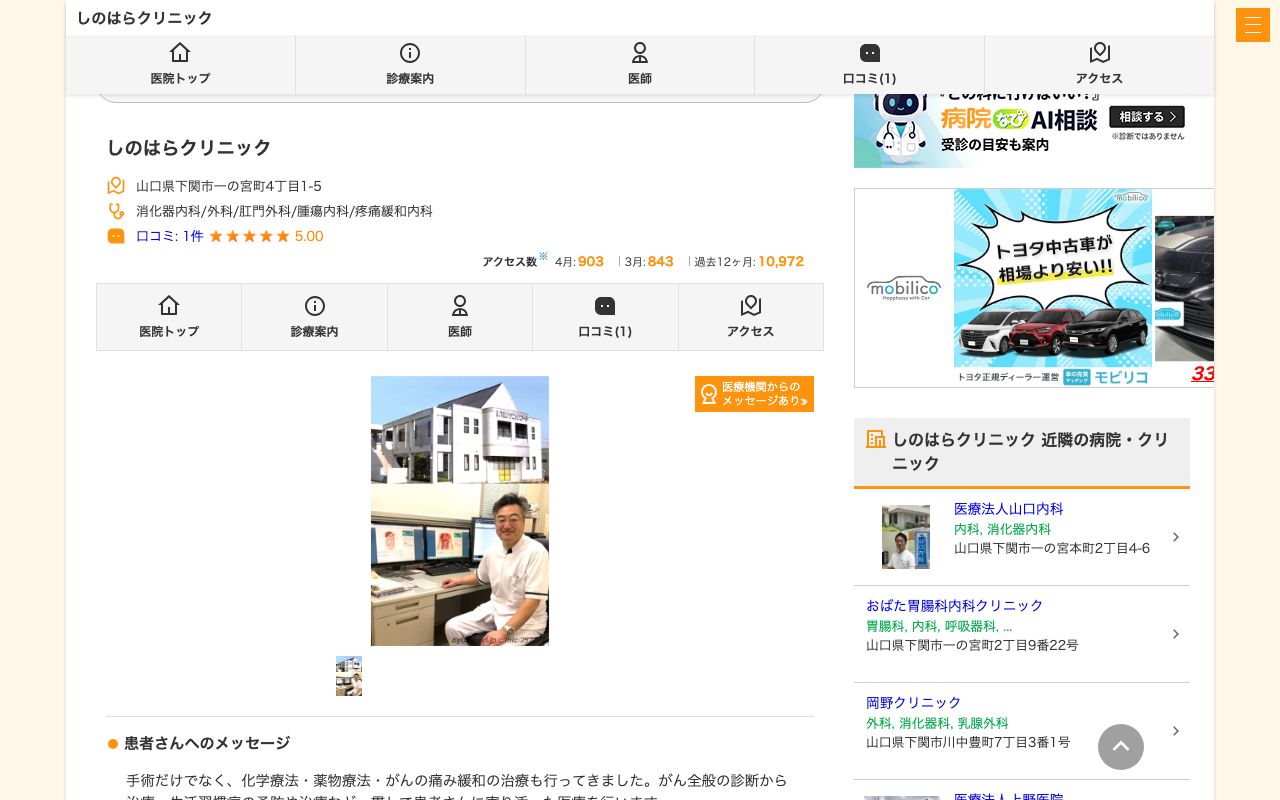Open 口コミ: 1件 review link
1280x800 pixels.
coord(170,236)
